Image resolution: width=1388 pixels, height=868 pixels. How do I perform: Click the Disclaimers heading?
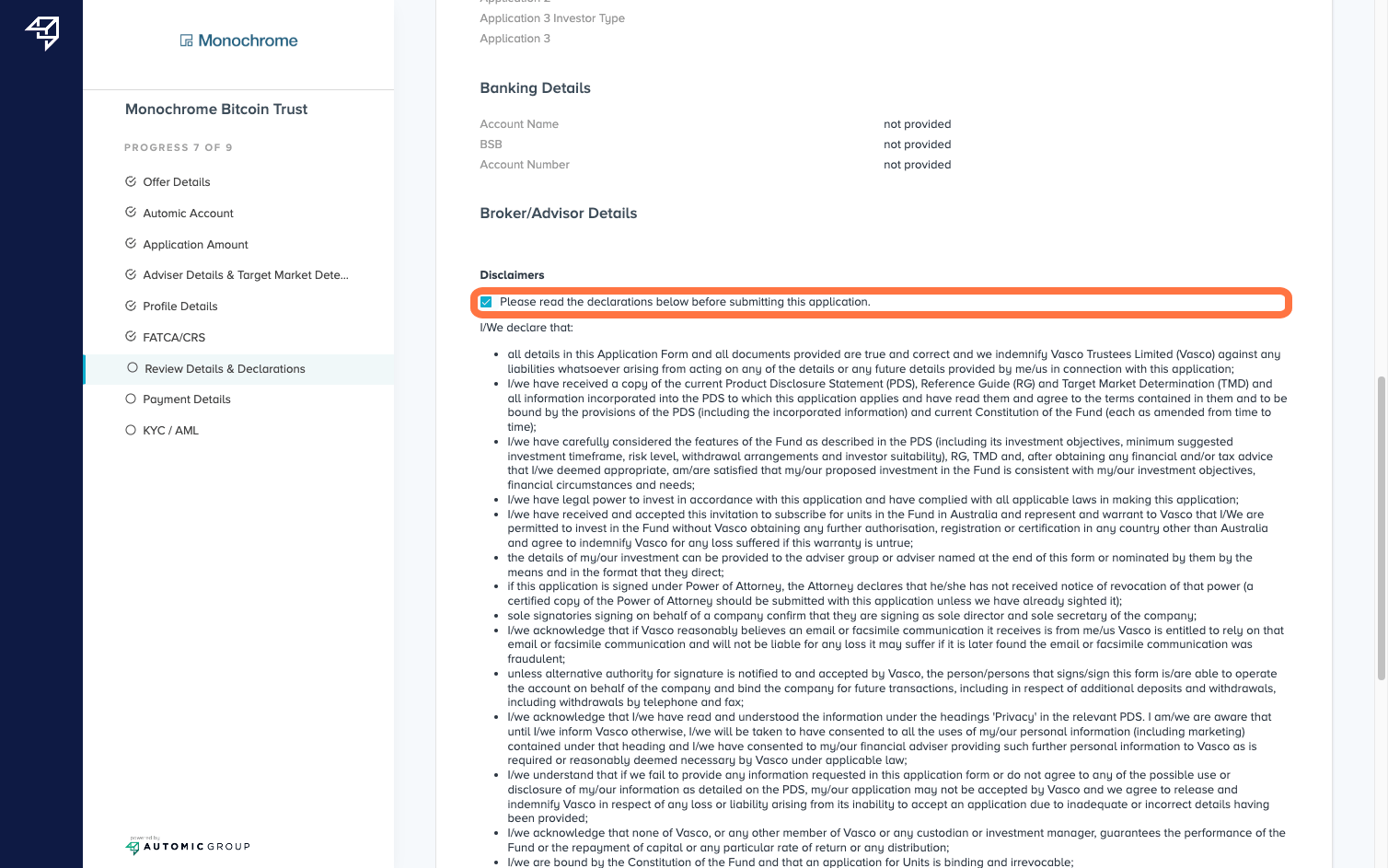(x=512, y=275)
